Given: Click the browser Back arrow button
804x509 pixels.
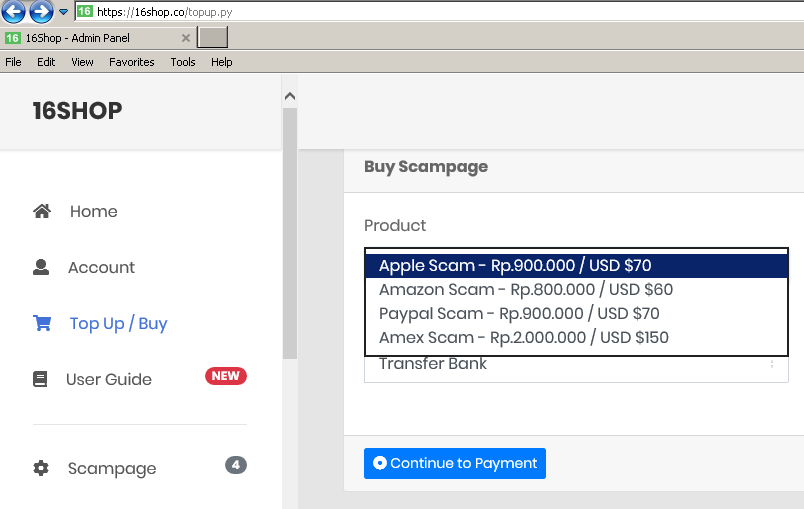Looking at the screenshot, I should coord(13,12).
